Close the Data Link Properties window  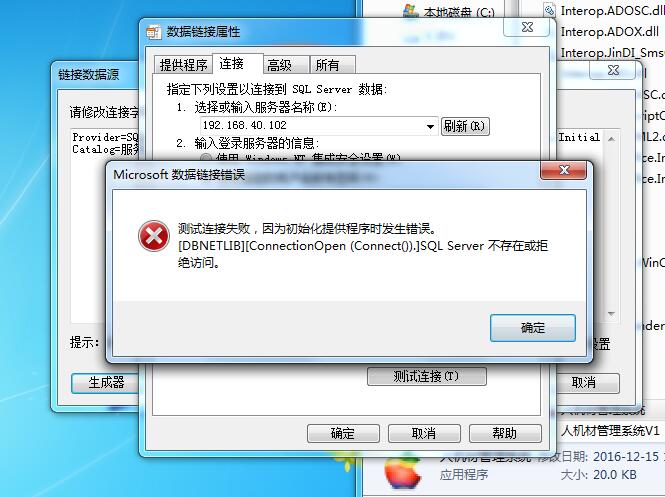(x=527, y=27)
